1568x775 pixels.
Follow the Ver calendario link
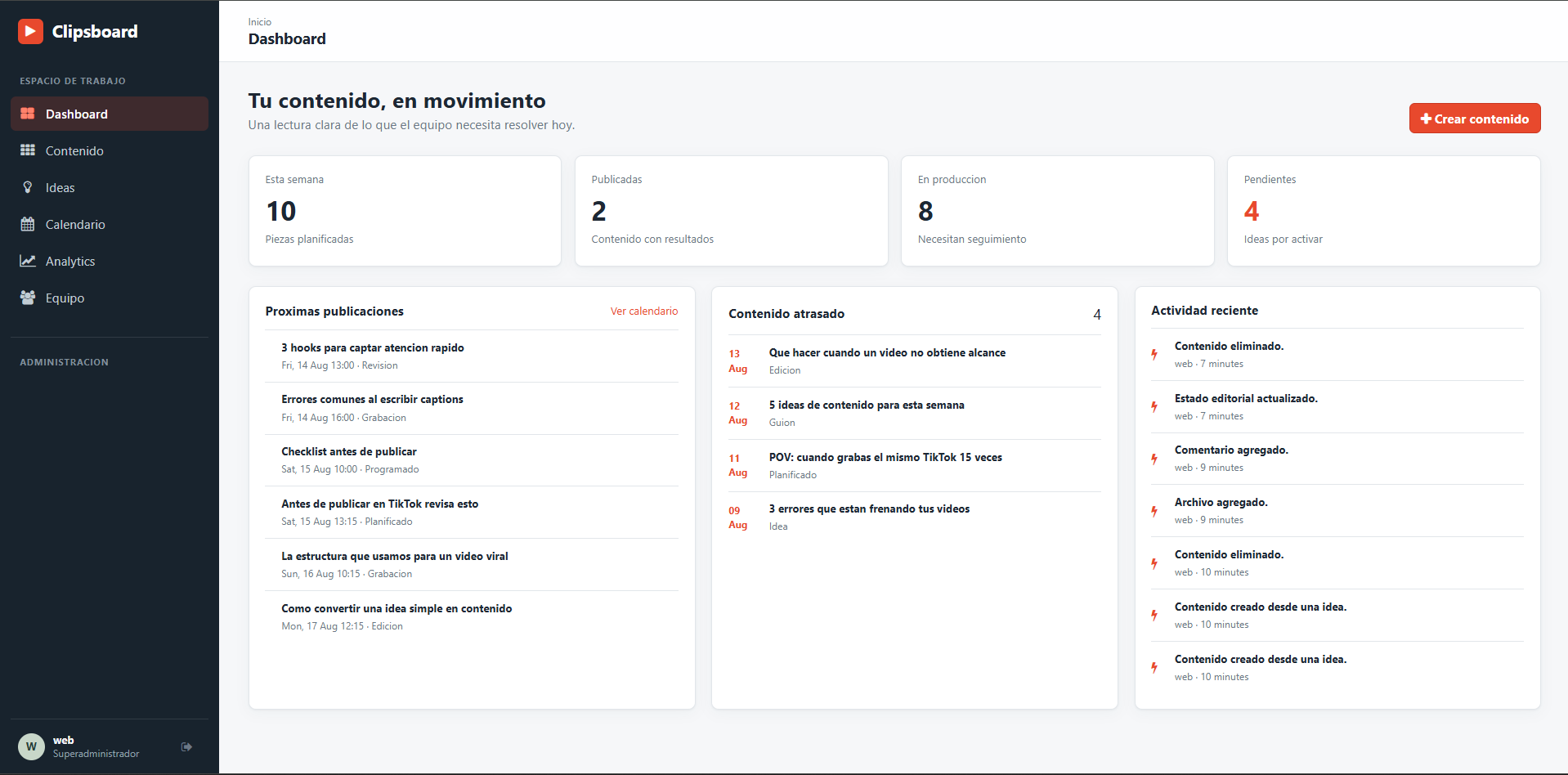tap(644, 311)
